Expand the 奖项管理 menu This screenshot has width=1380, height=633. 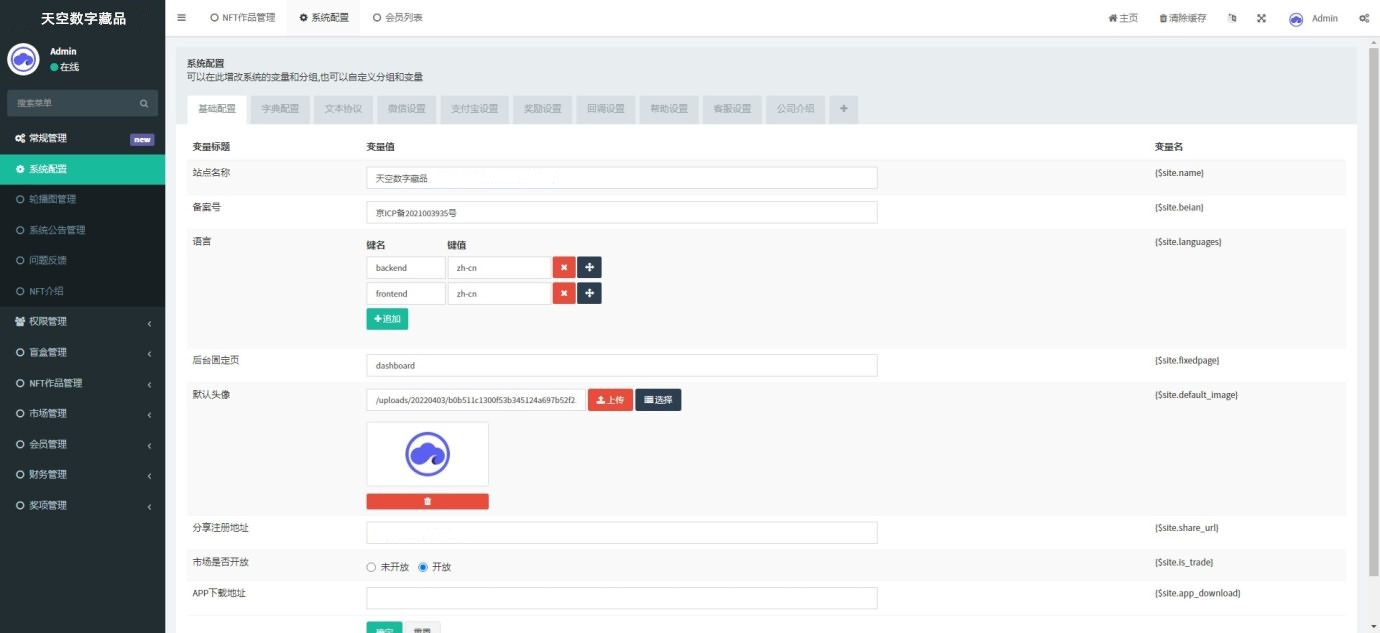82,505
